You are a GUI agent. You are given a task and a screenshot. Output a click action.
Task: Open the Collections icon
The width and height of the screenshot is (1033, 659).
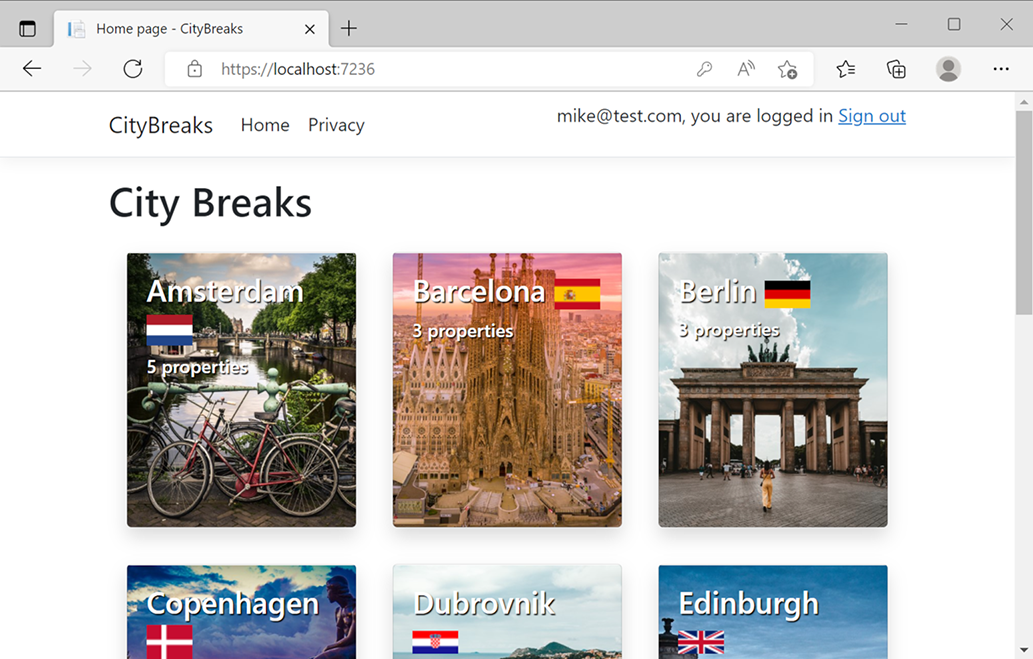pyautogui.click(x=896, y=69)
